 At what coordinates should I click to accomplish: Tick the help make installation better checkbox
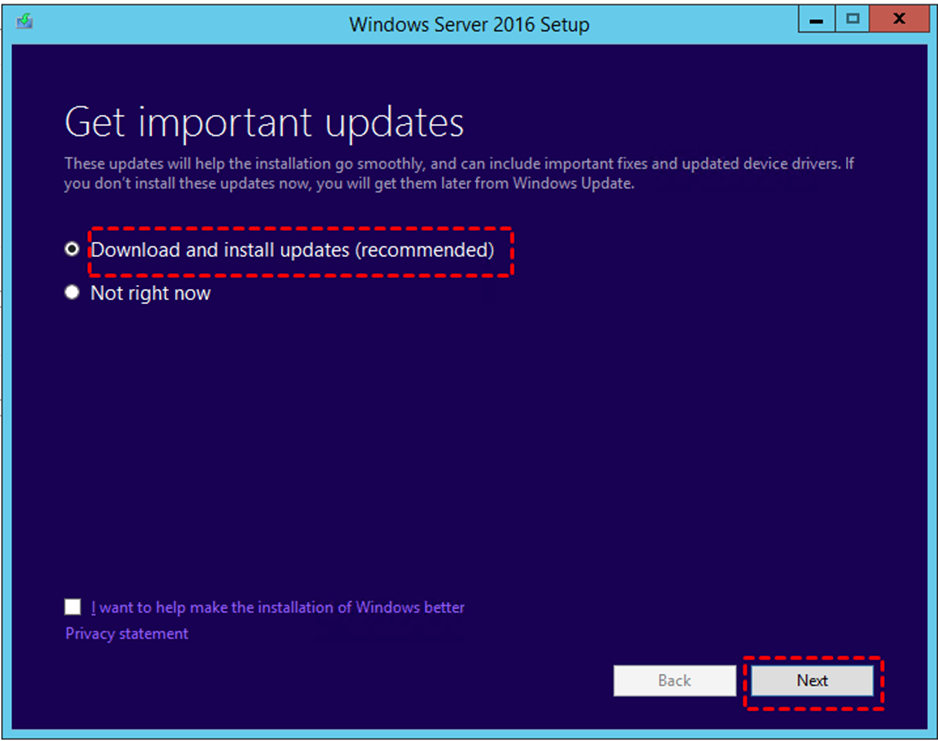(73, 607)
